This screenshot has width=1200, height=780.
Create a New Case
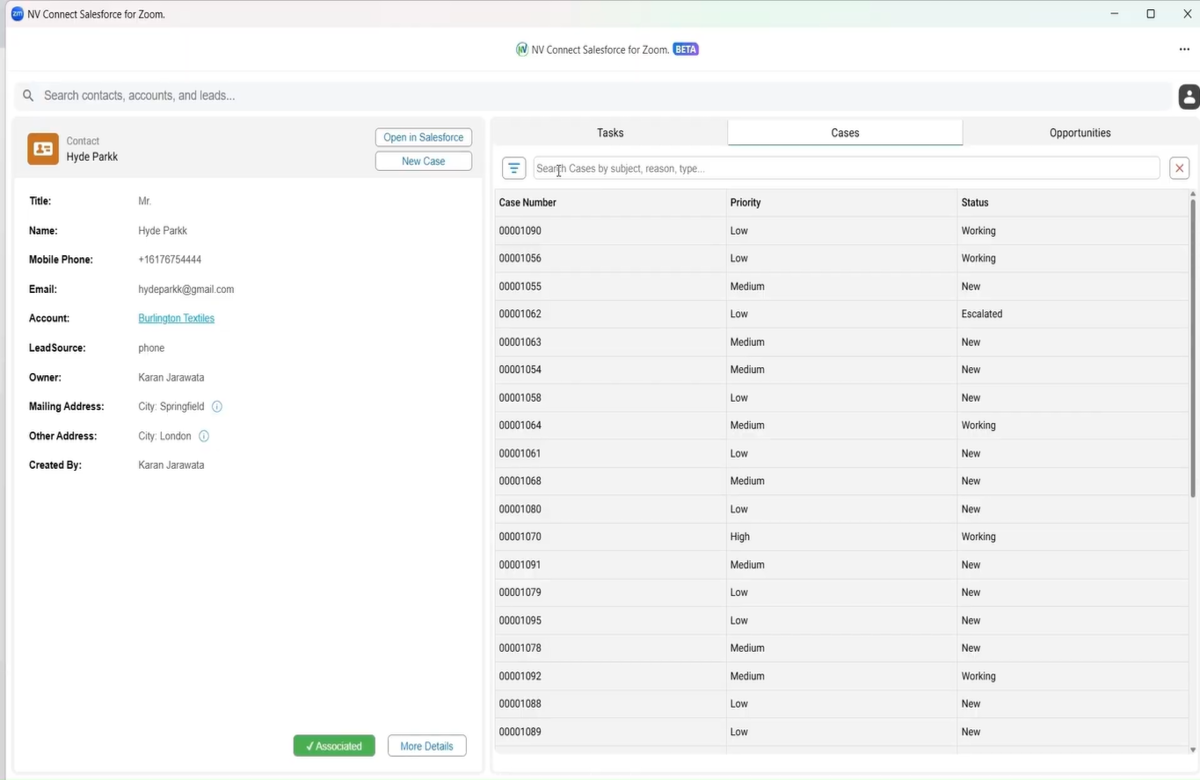point(423,161)
